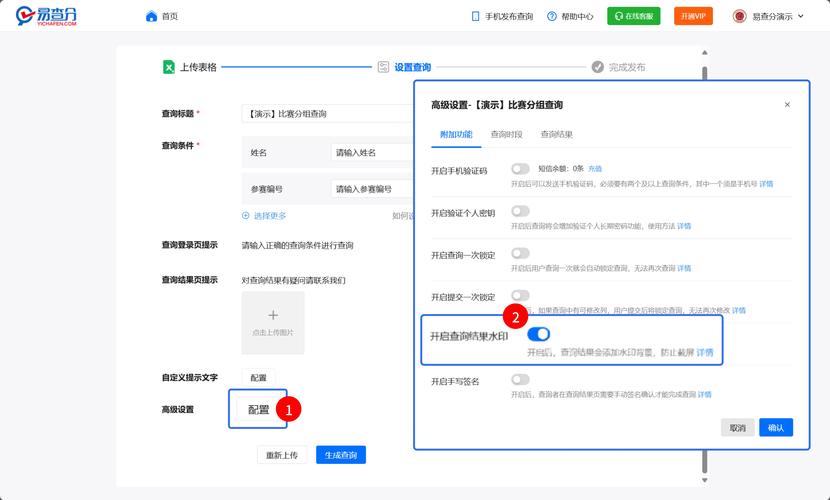Click the 请输入参赛编号 input field
This screenshot has height=500, width=830.
tap(372, 189)
